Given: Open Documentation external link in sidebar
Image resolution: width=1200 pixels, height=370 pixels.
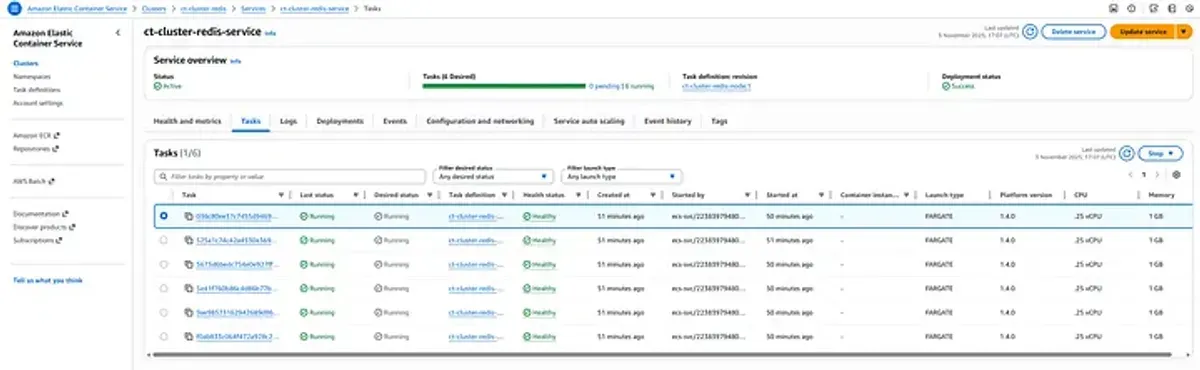Looking at the screenshot, I should click(x=41, y=214).
